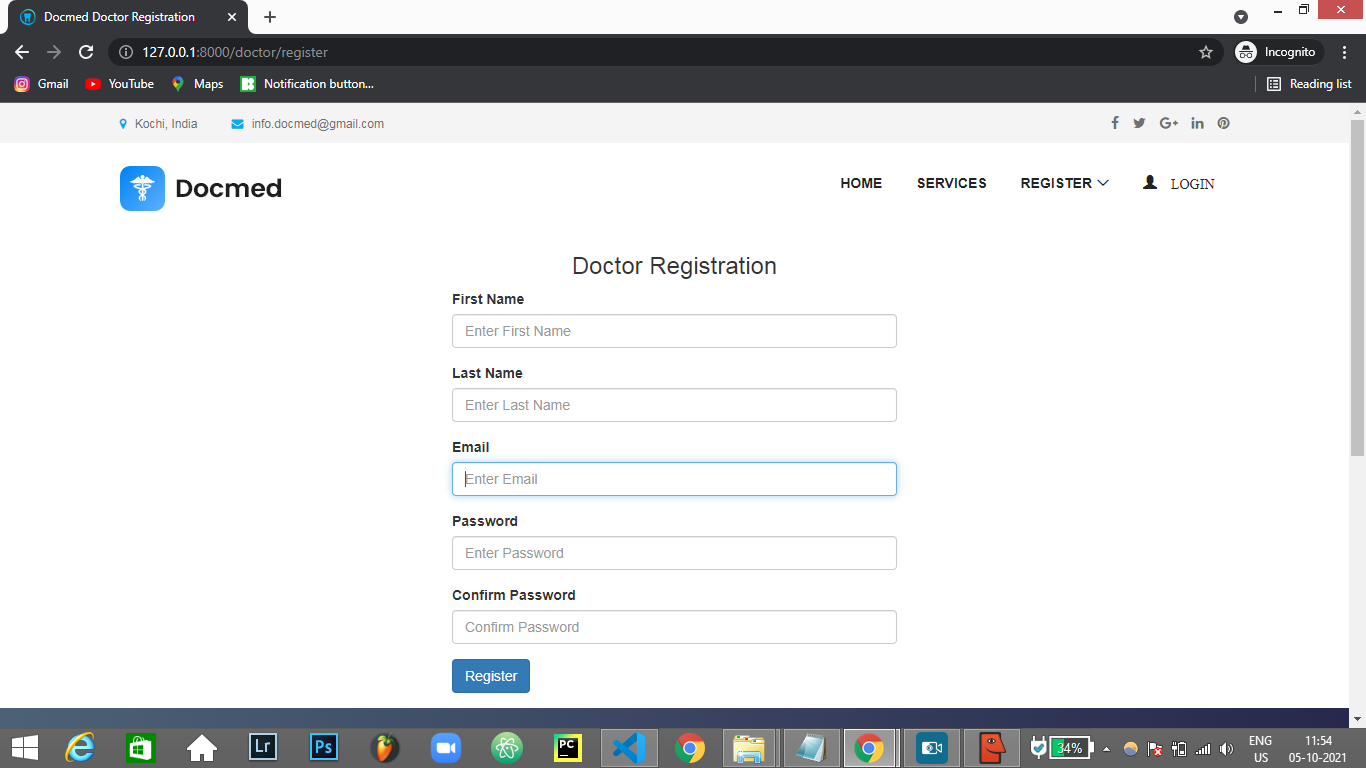Click the Twitter bird icon
1366x768 pixels.
pyautogui.click(x=1139, y=123)
